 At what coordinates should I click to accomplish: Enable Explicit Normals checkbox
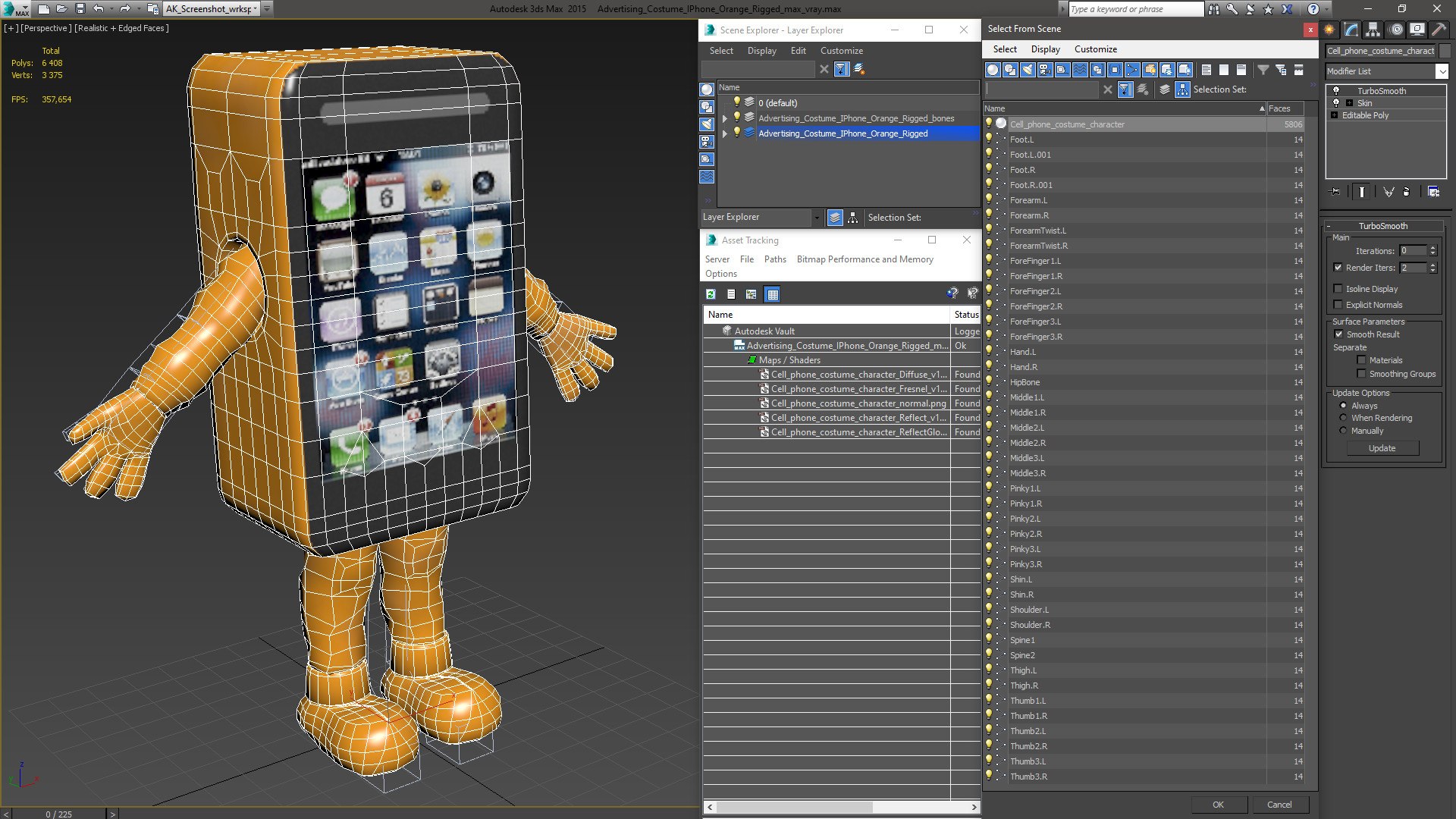point(1338,305)
